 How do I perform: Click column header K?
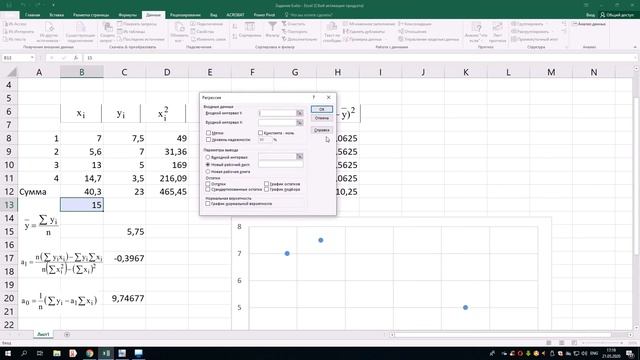click(466, 72)
